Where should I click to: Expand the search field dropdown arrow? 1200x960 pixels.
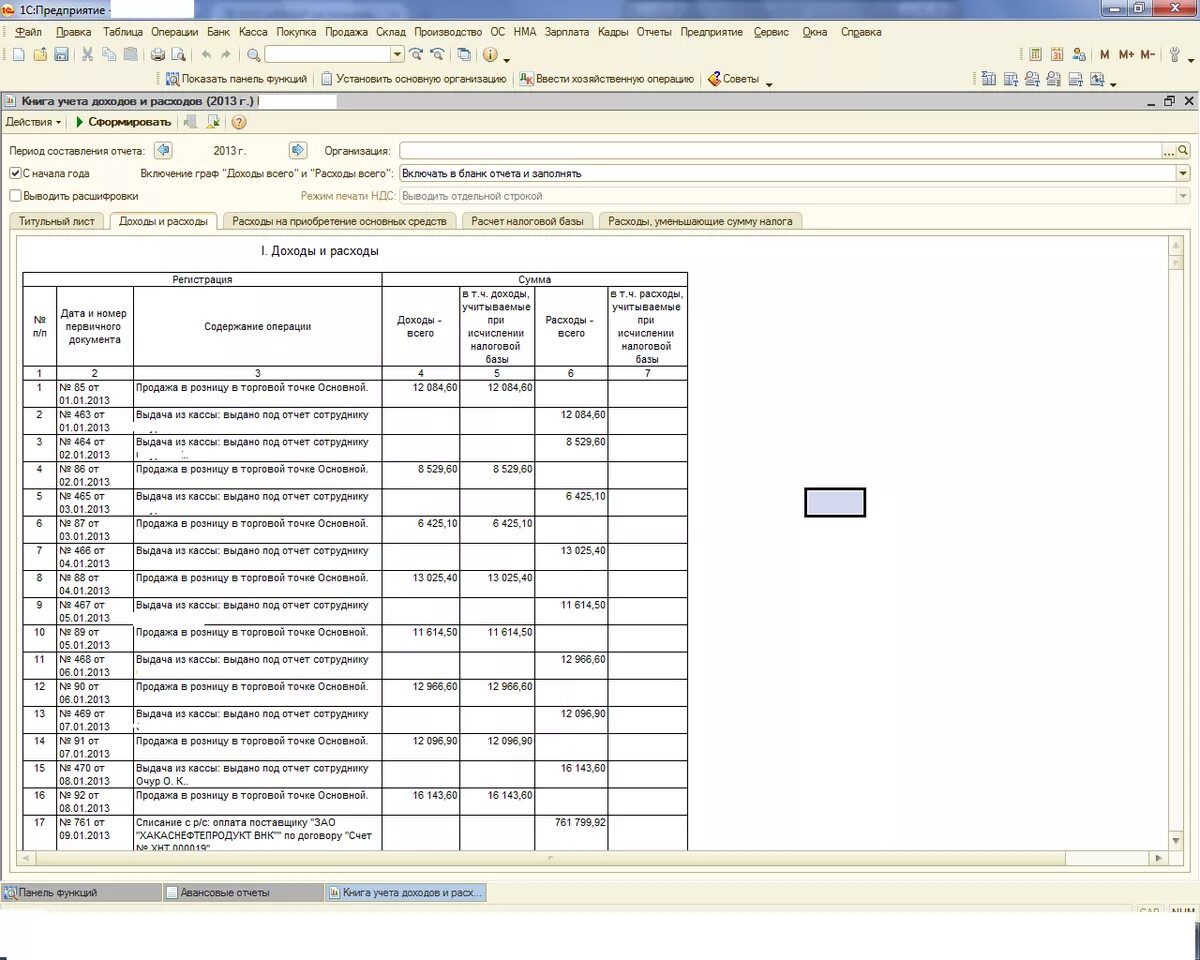(x=397, y=54)
